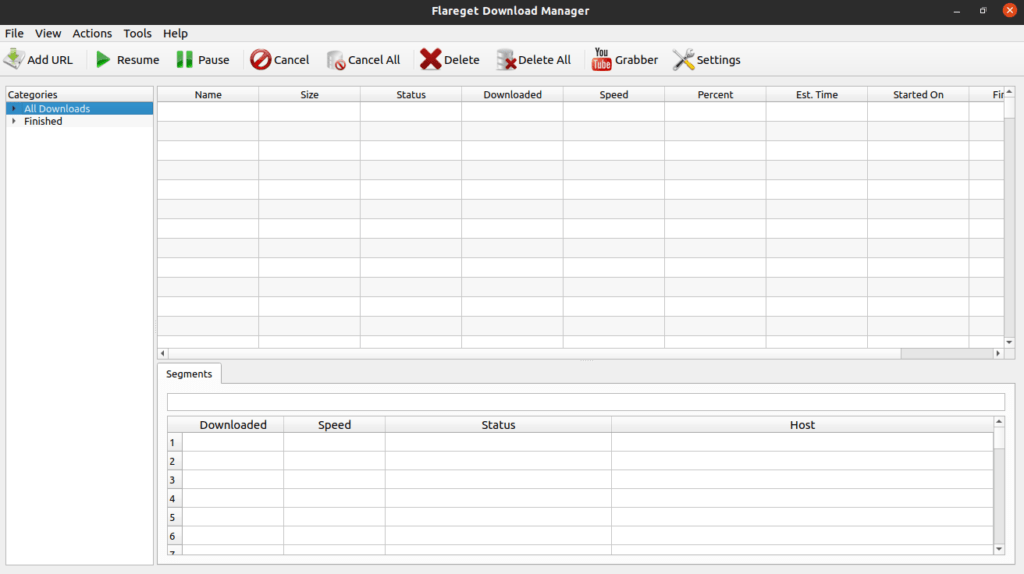Open the Actions menu

click(x=92, y=33)
